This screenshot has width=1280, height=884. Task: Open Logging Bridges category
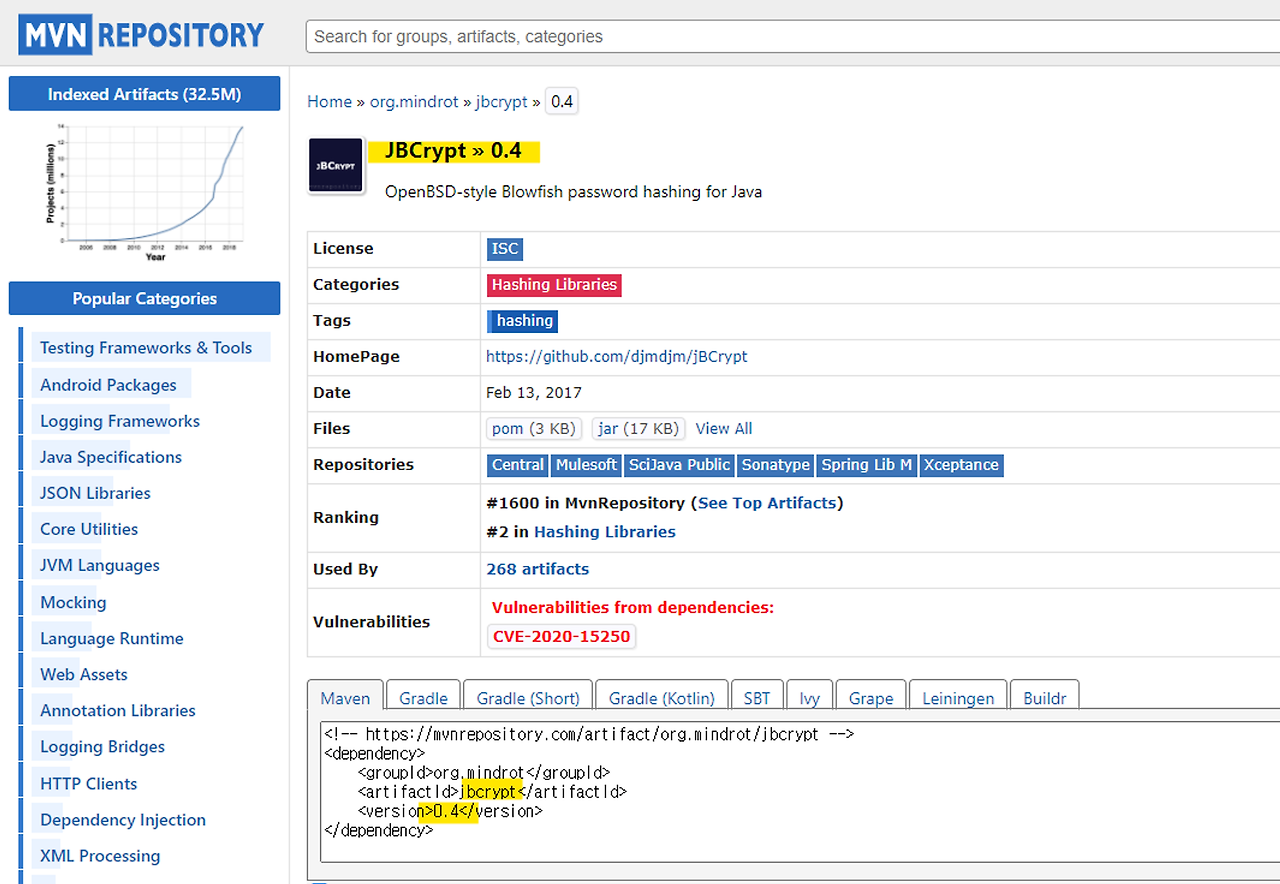[x=102, y=746]
